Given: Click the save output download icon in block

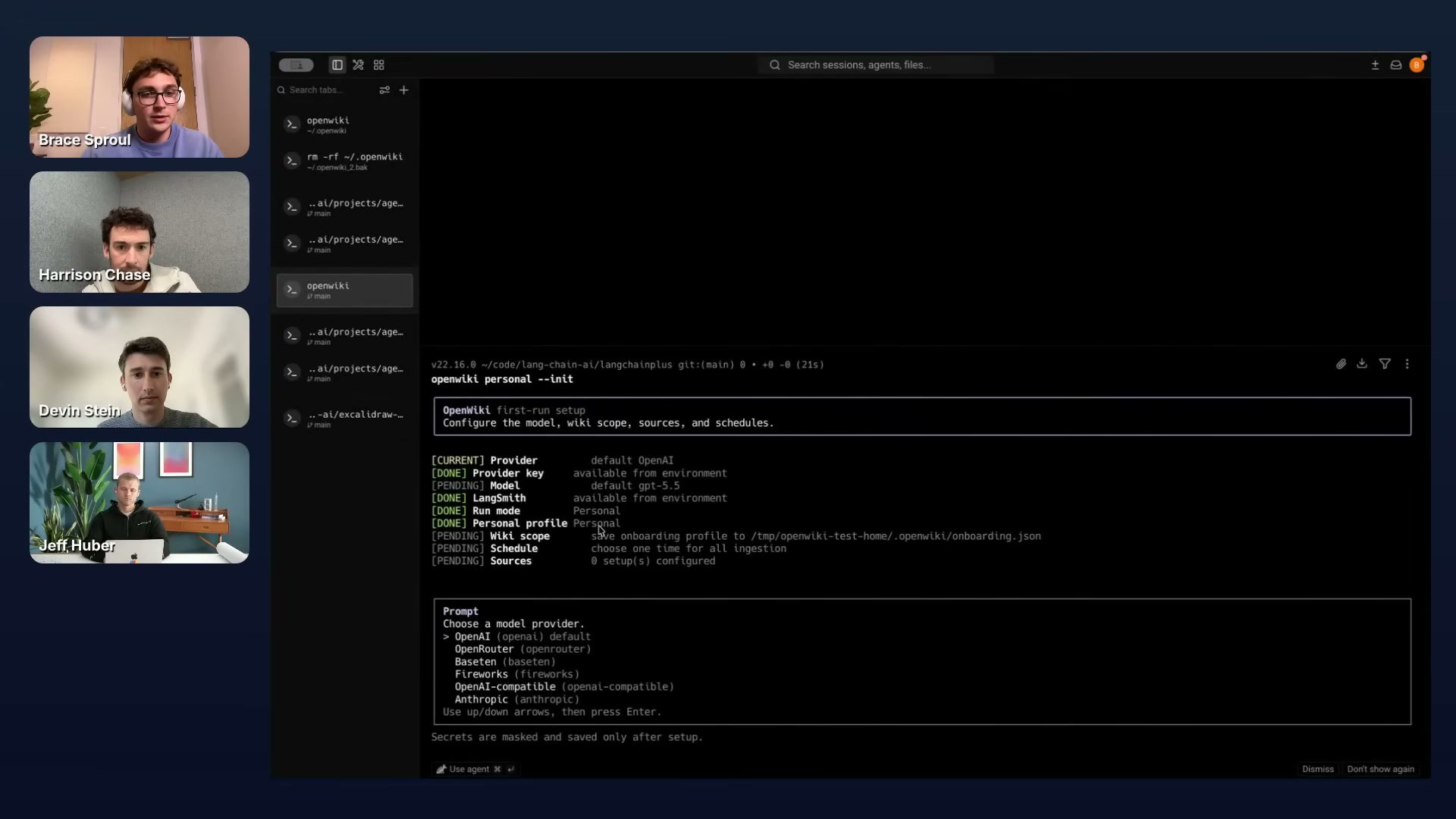Looking at the screenshot, I should point(1362,364).
